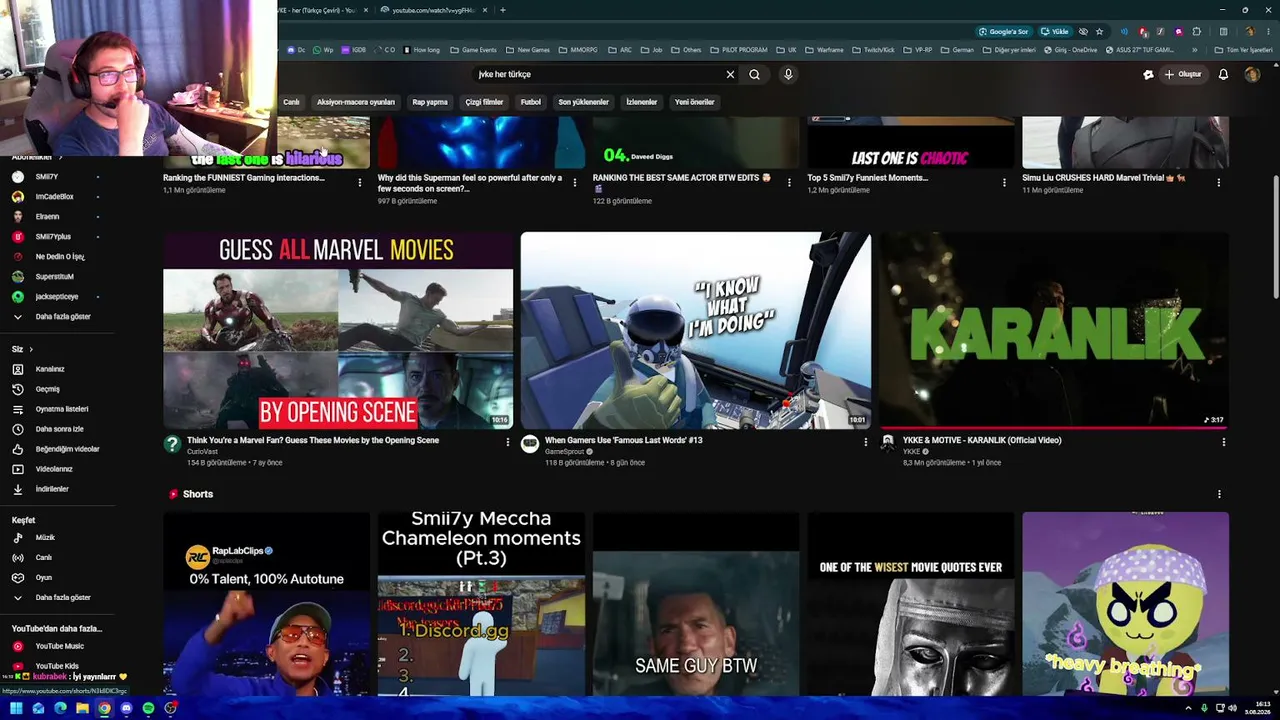Open Discord from the taskbar
Screen dimensions: 1280x720
point(126,708)
